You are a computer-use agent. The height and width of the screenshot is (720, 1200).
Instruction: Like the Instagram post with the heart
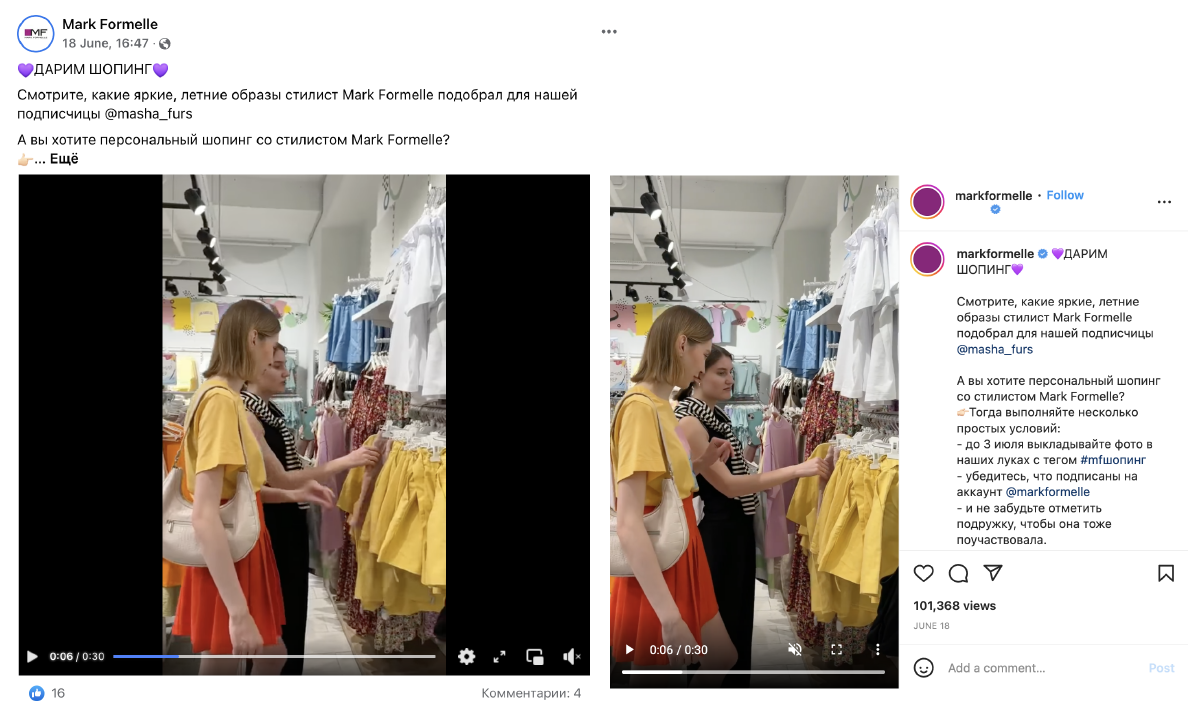coord(924,573)
